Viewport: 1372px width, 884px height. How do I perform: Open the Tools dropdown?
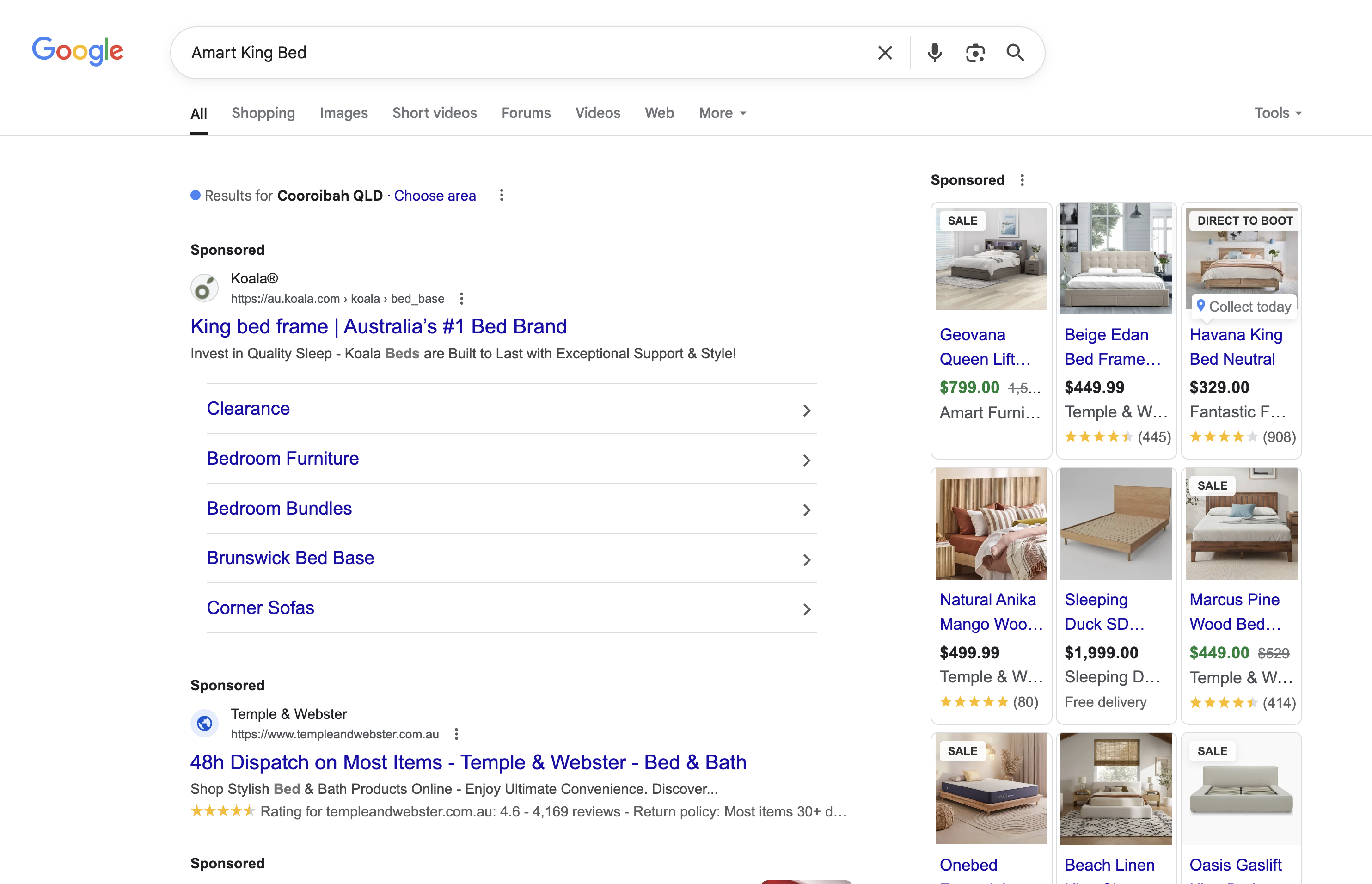point(1277,113)
